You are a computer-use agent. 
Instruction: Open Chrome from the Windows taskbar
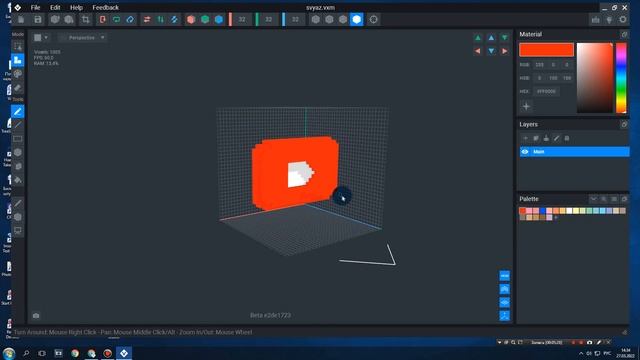point(75,353)
